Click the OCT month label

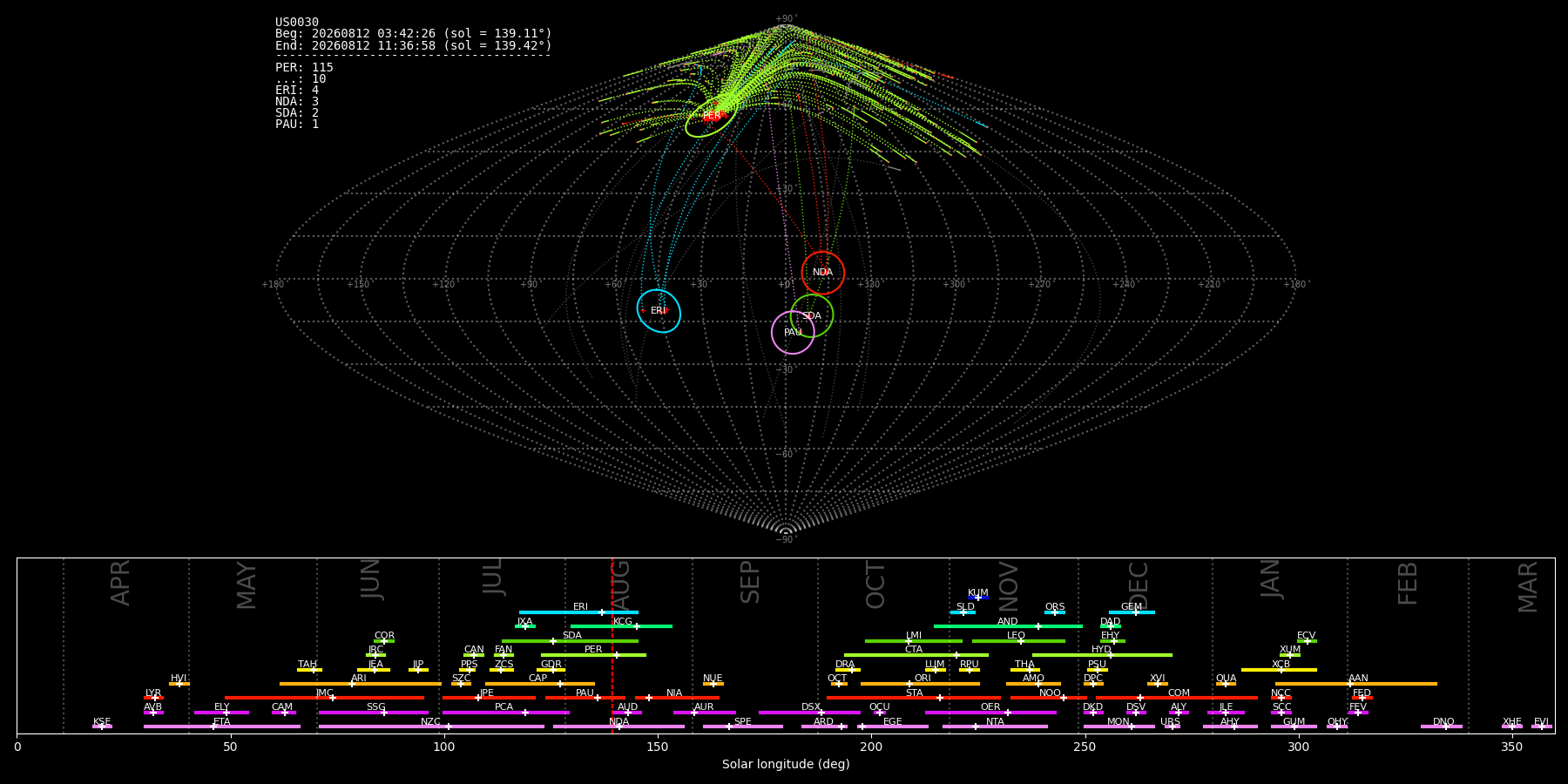click(875, 585)
